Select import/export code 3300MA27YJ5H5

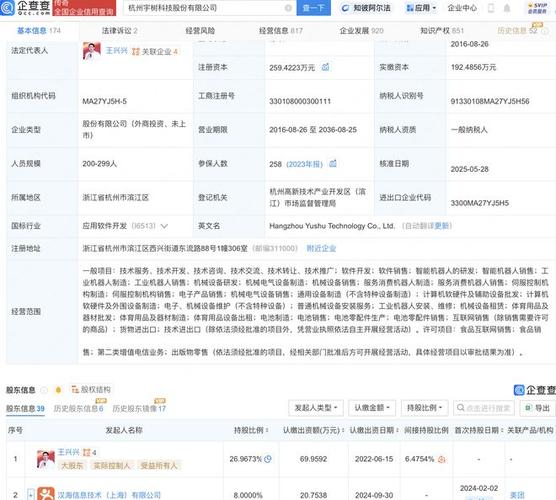click(x=479, y=203)
